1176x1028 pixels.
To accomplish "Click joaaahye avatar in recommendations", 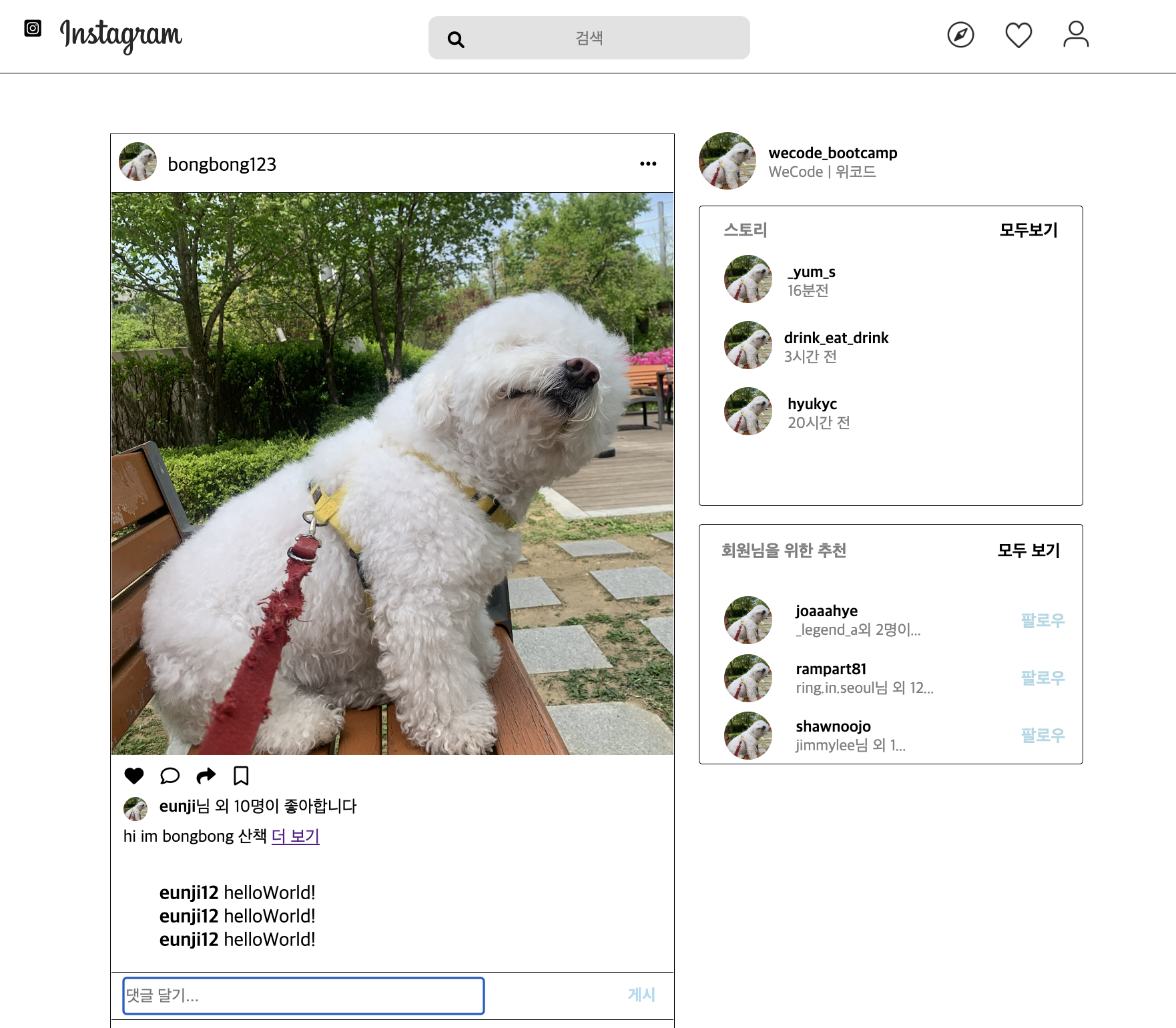I will coord(748,620).
